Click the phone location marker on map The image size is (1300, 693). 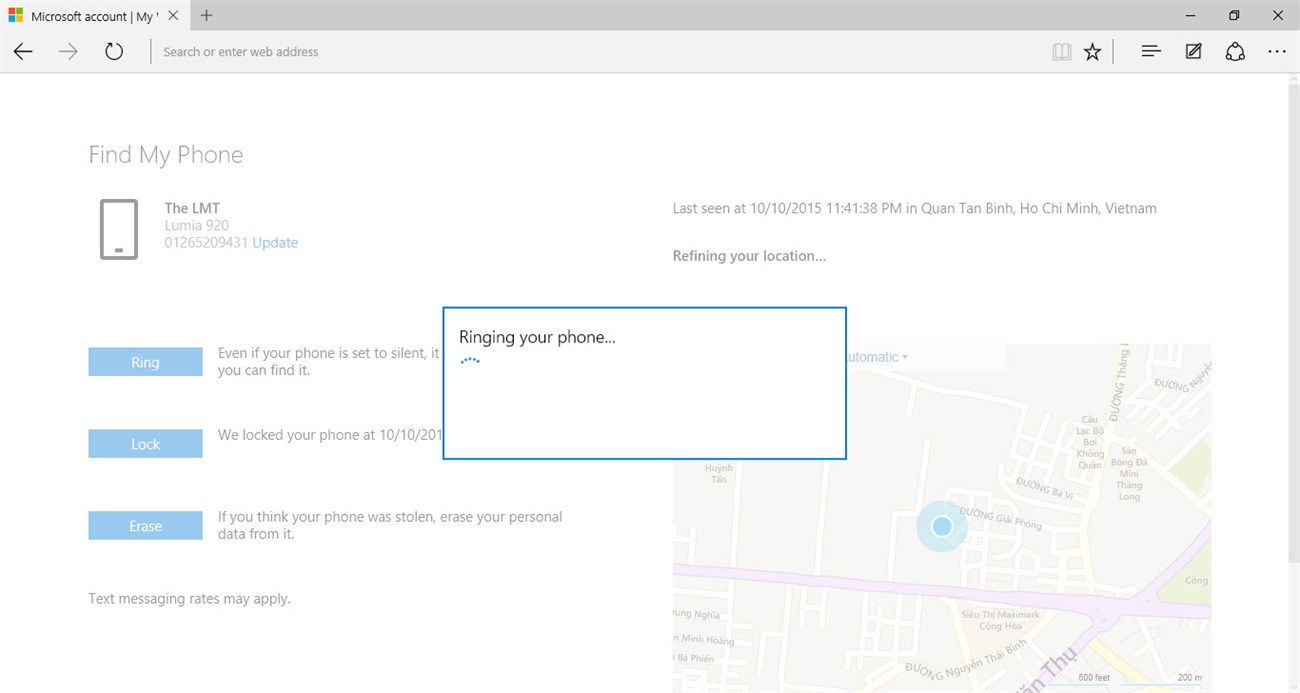942,526
